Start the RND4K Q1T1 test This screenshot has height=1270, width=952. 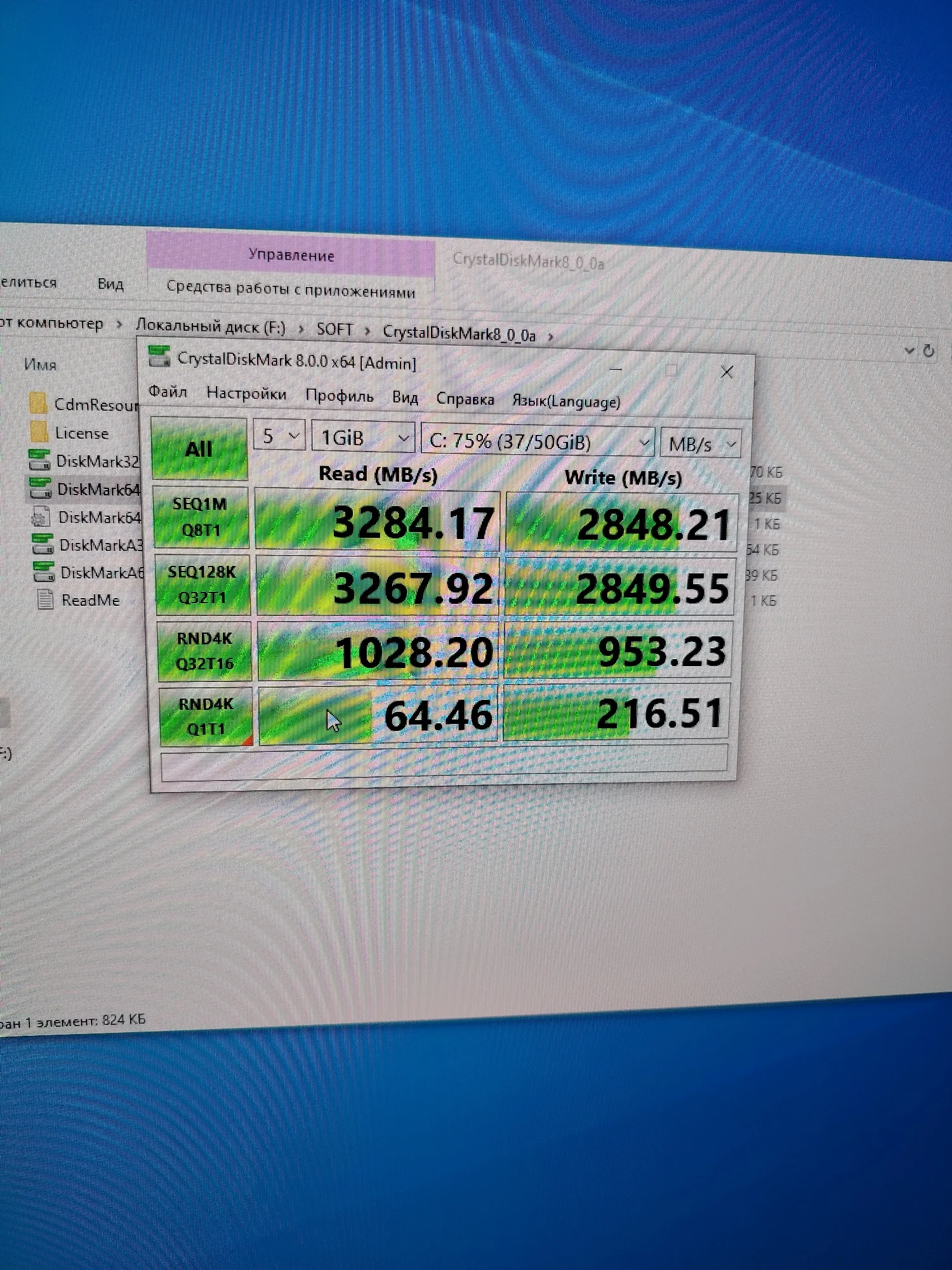click(x=206, y=716)
